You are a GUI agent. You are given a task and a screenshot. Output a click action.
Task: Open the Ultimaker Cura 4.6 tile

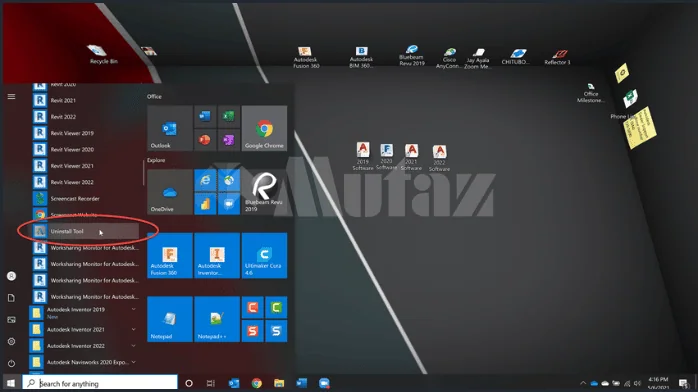(264, 256)
